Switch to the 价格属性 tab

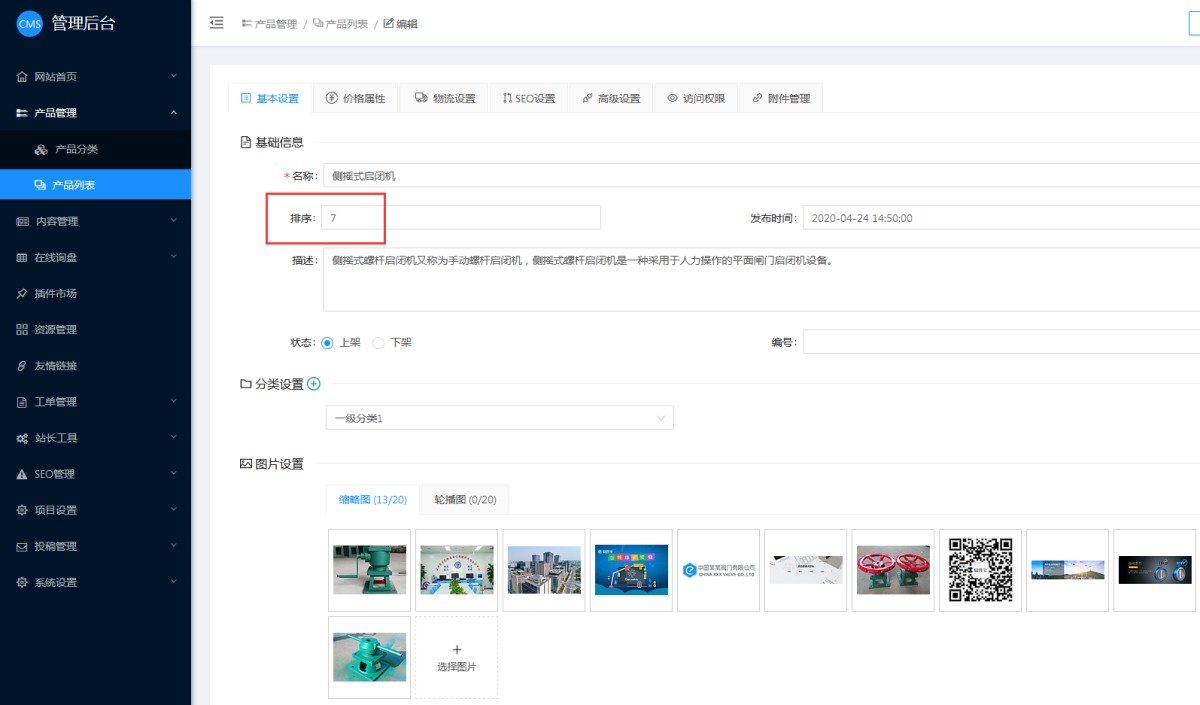(355, 98)
